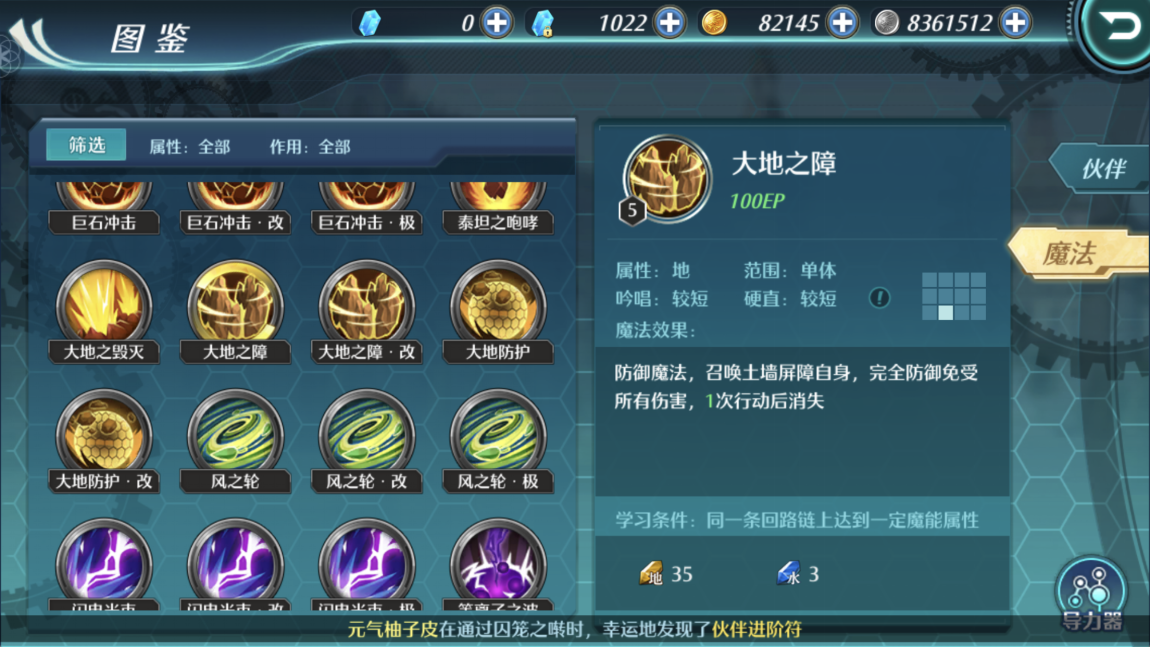Select the 大地防护·改 magic thumbnail
The height and width of the screenshot is (647, 1150).
tap(103, 440)
